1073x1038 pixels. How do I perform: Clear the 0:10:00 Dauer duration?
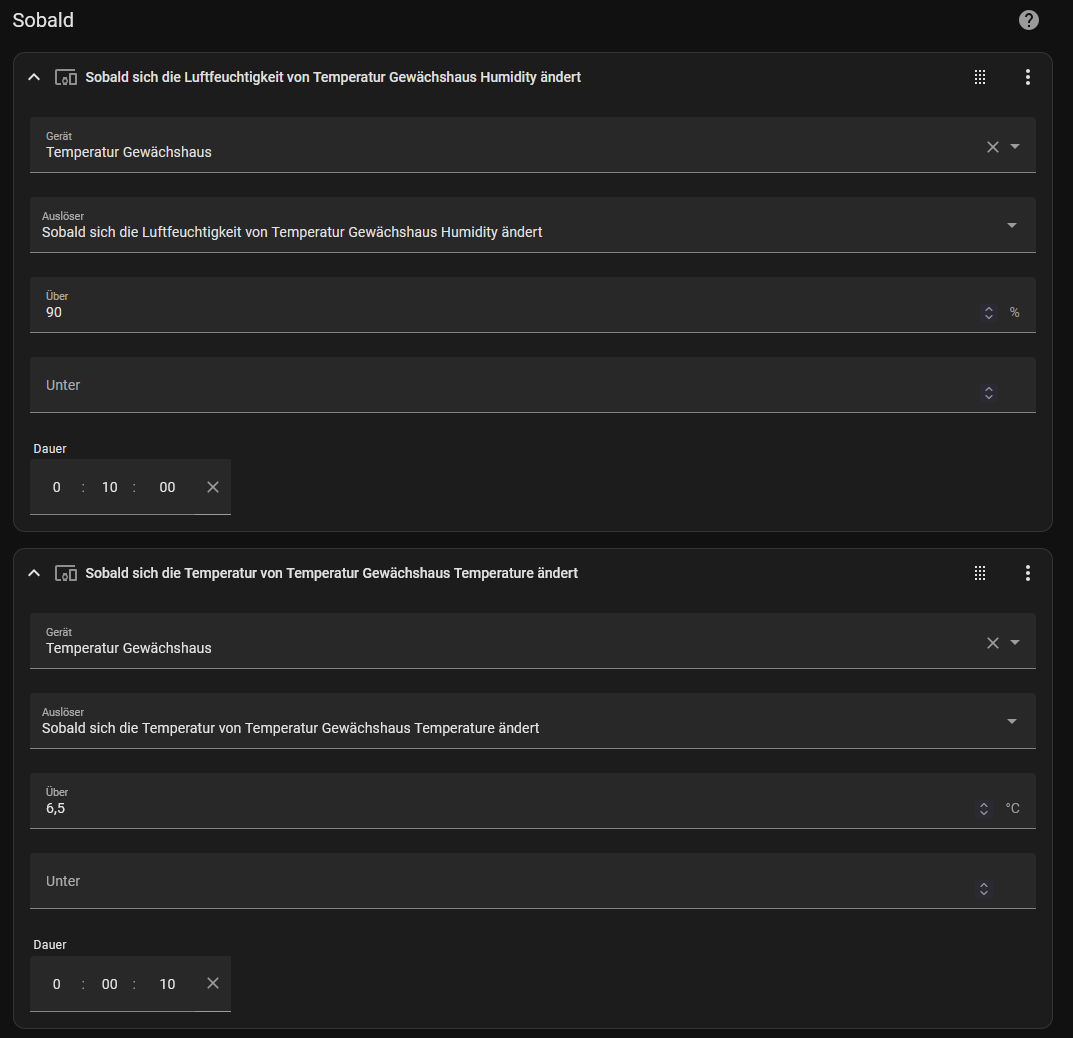pyautogui.click(x=212, y=487)
